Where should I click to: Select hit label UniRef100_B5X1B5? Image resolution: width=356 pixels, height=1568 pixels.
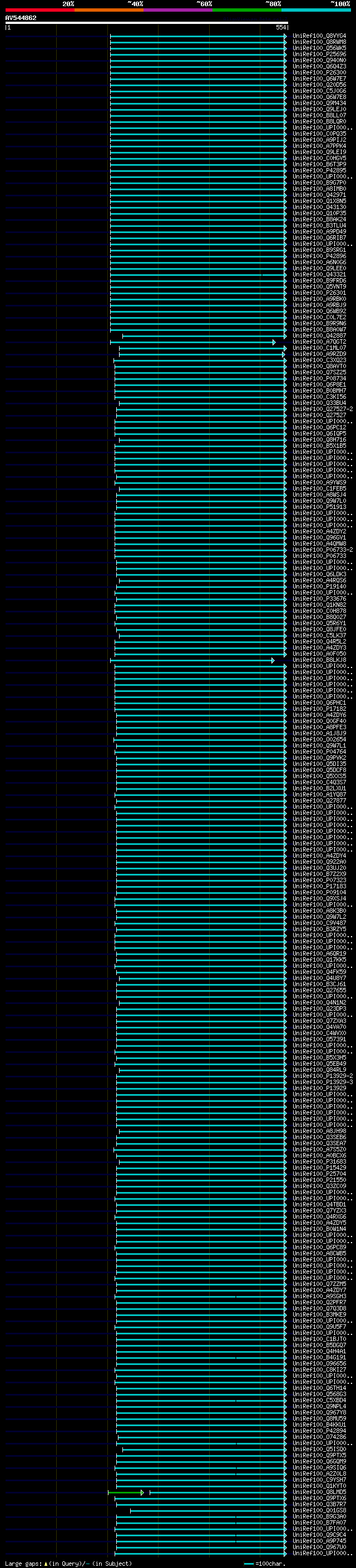pyautogui.click(x=319, y=446)
